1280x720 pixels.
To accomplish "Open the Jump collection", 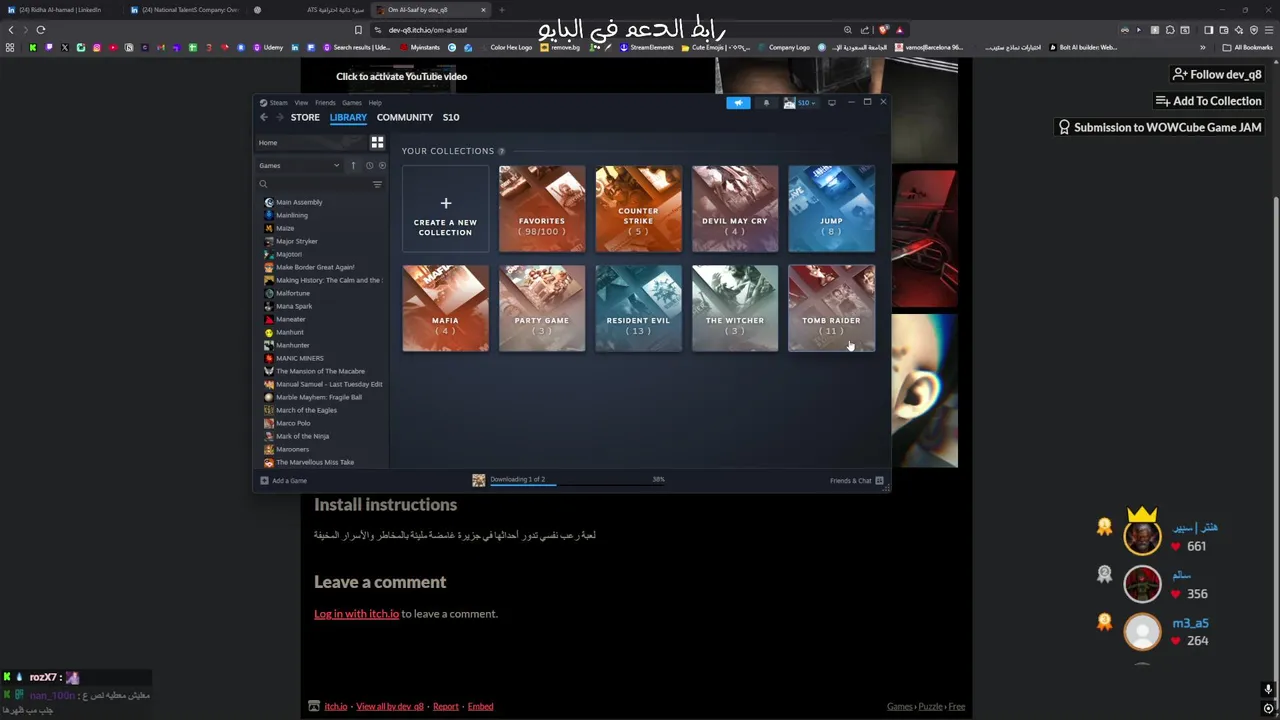I will [831, 209].
